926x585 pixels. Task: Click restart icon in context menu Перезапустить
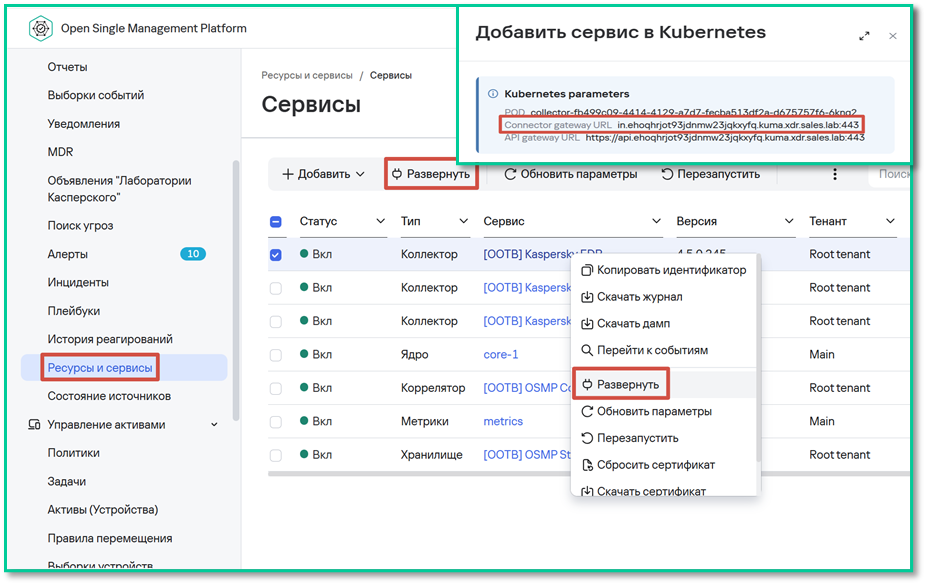point(587,438)
